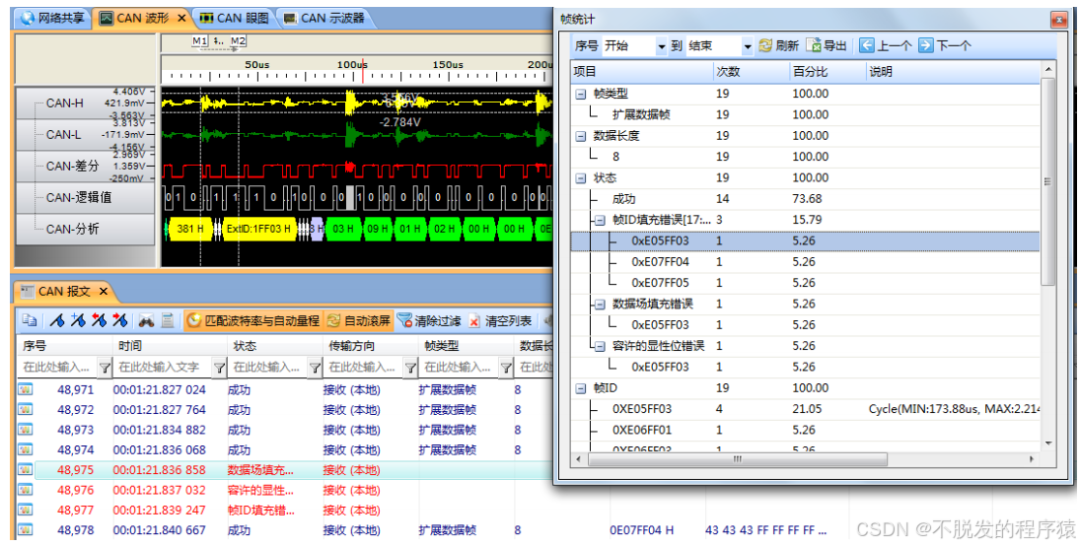Collapse the 帧类型 tree node
This screenshot has height=546, width=1080.
[581, 94]
